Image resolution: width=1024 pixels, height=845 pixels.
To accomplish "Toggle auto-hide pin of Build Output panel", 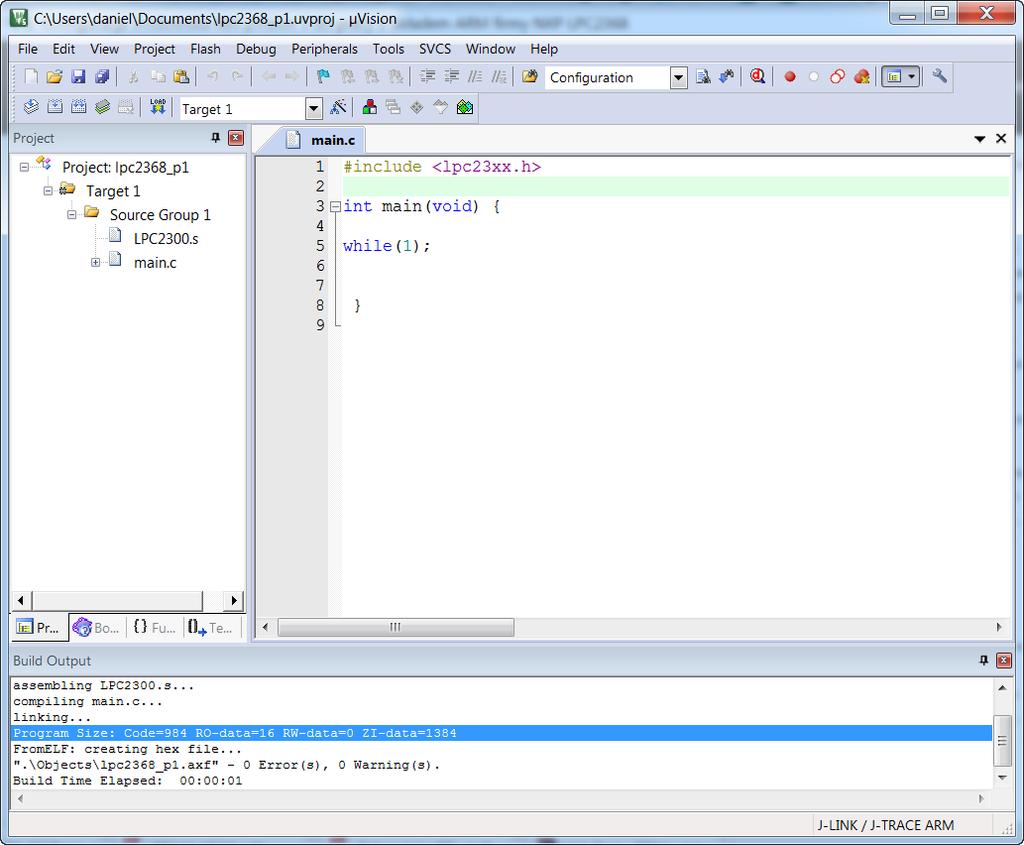I will [x=984, y=660].
